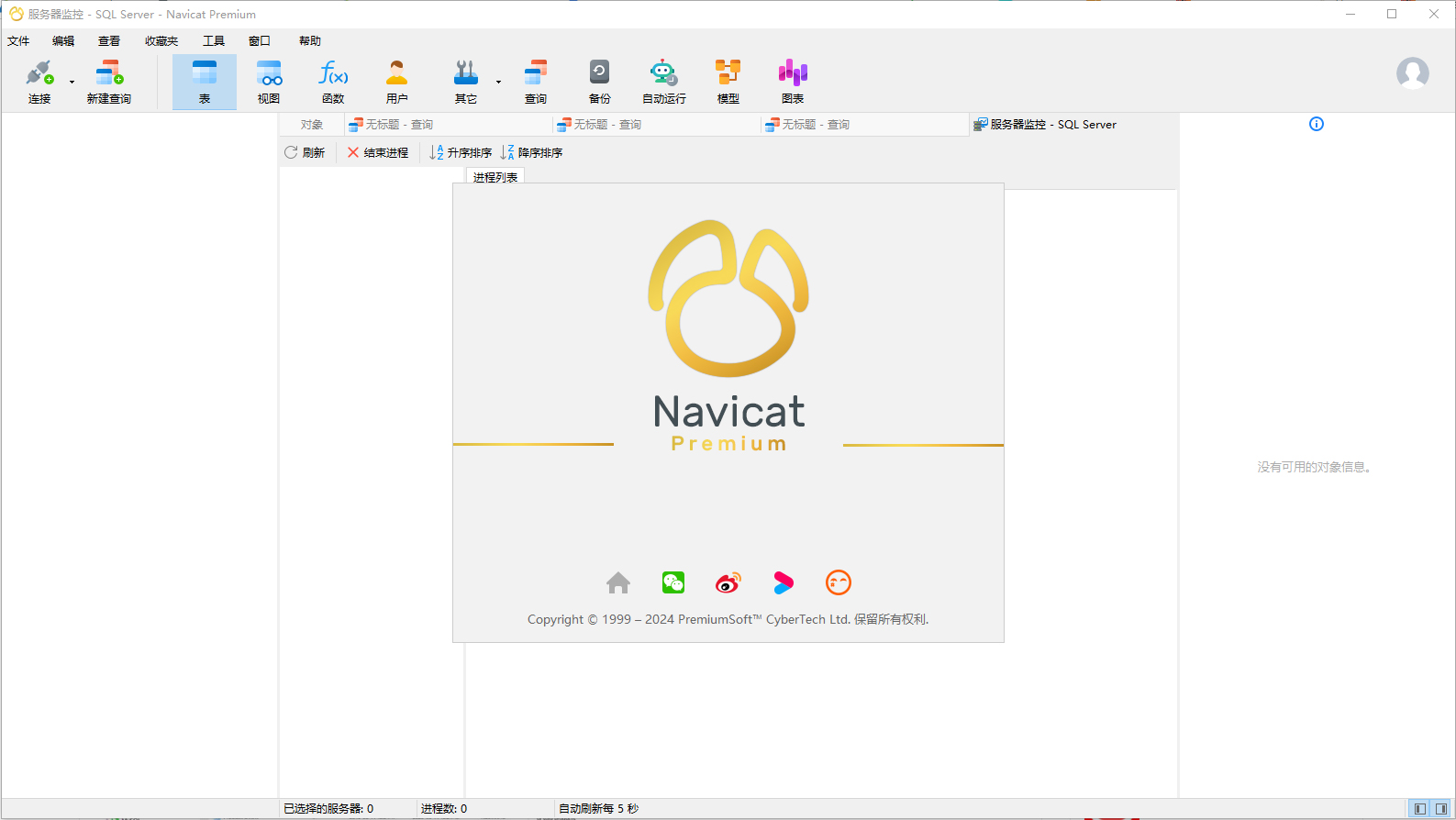The image size is (1456, 820).
Task: Switch to the 服务器监控 - SQL Server tab
Action: point(1046,125)
